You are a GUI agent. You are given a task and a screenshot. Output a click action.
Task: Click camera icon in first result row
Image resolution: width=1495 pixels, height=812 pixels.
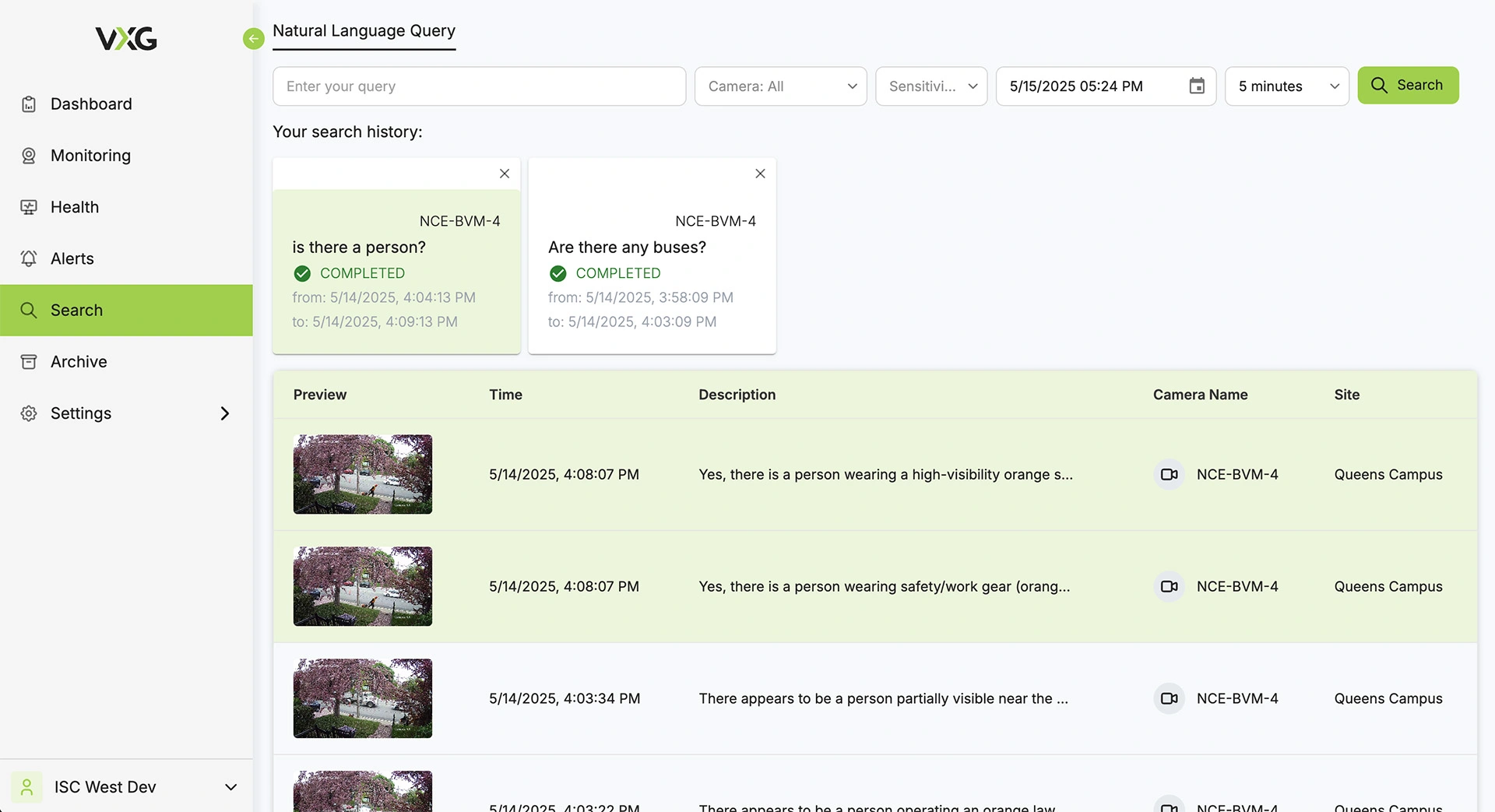tap(1169, 474)
